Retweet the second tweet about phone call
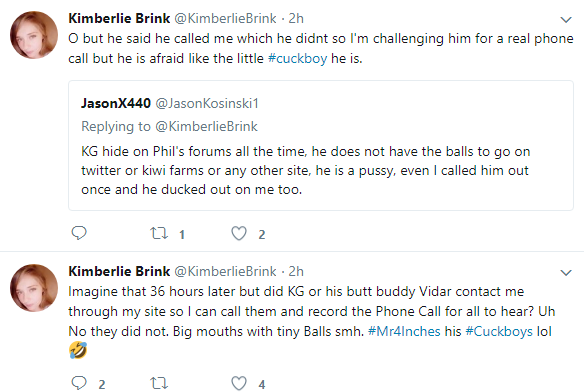The image size is (584, 392). pos(159,383)
